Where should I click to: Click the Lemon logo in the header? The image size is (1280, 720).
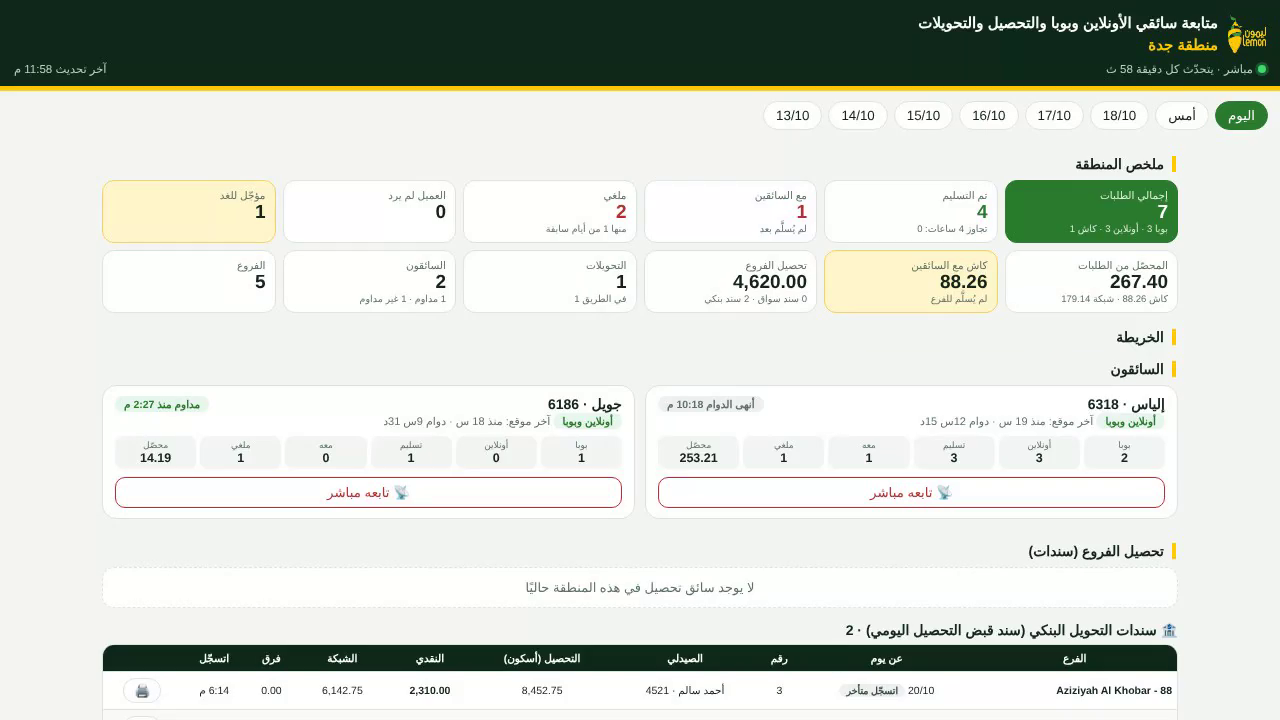click(x=1248, y=35)
